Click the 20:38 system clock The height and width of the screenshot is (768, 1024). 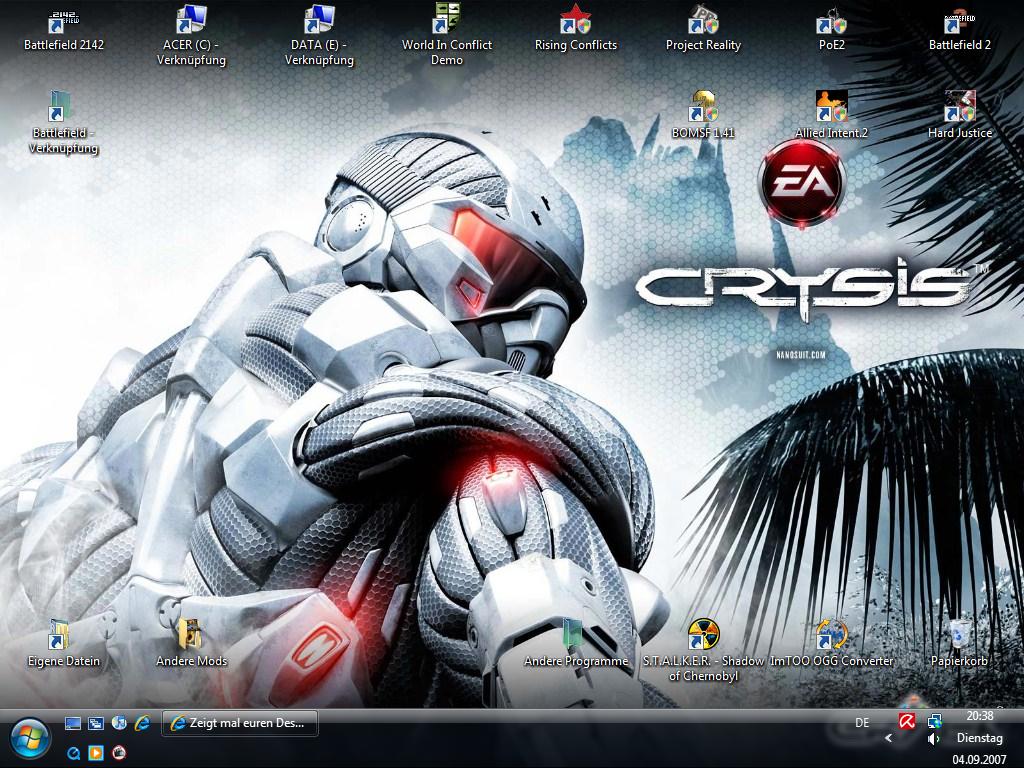[x=980, y=716]
